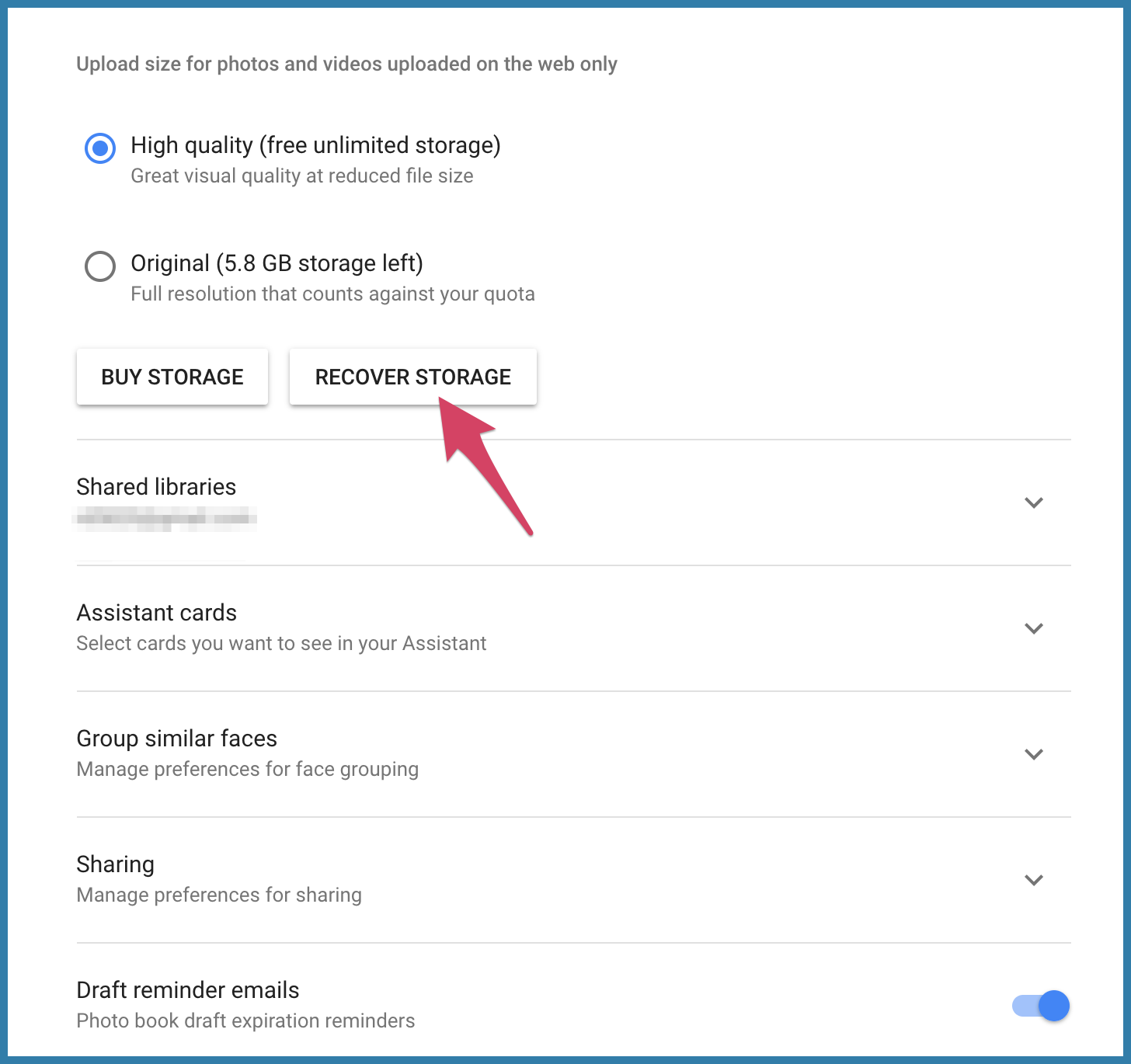Expand the Sharing section chevron

coord(1033,880)
